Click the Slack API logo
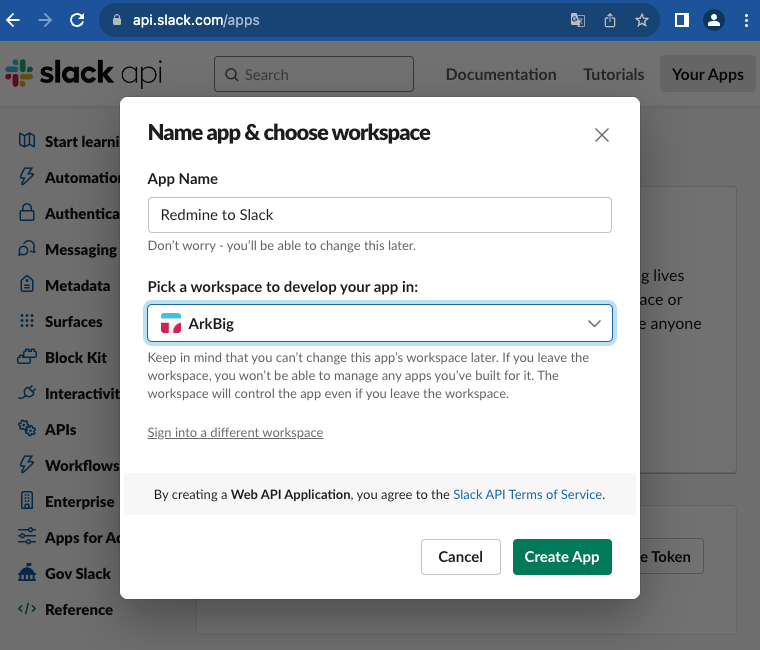This screenshot has width=760, height=650. point(83,74)
